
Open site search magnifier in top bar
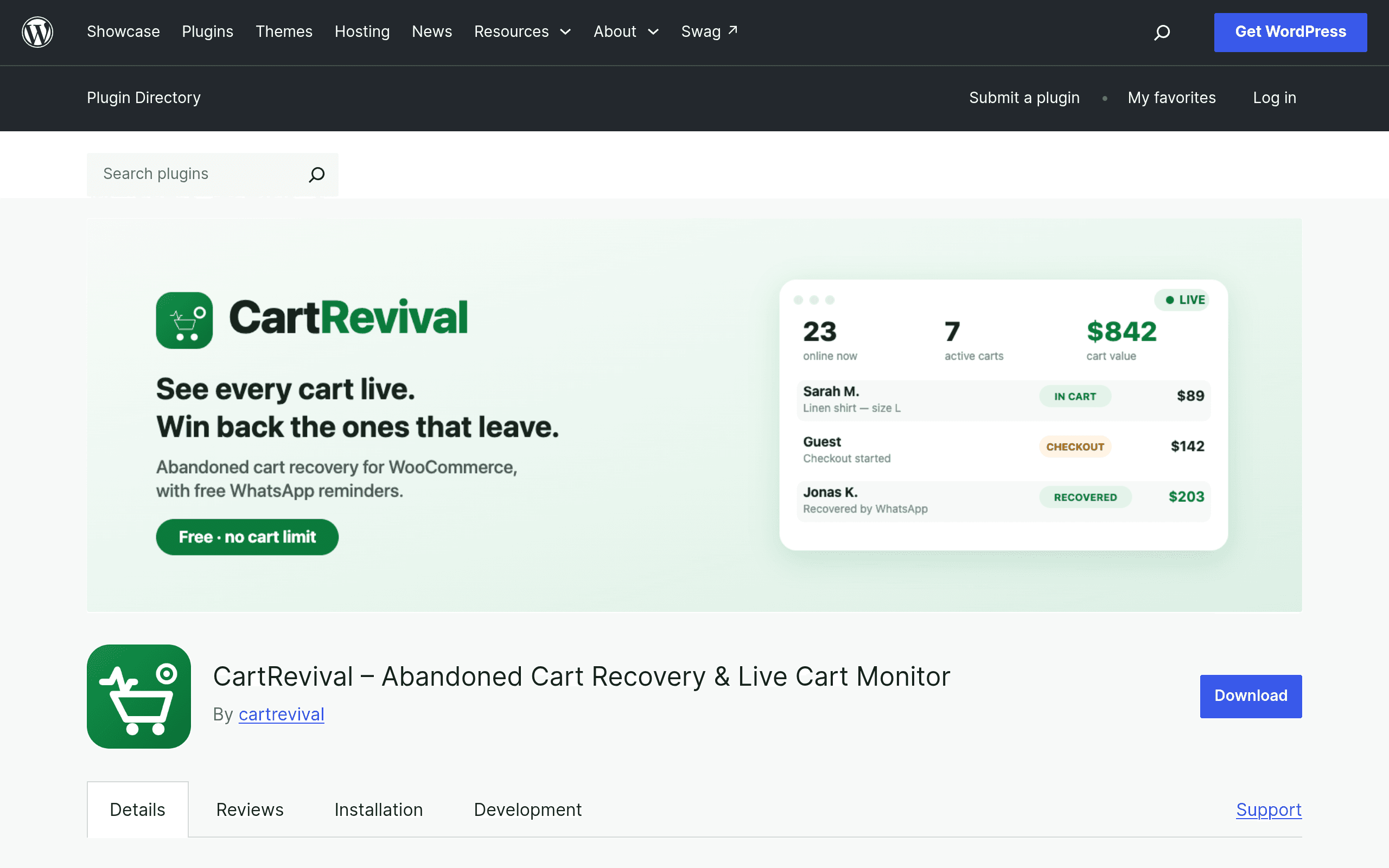point(1162,32)
